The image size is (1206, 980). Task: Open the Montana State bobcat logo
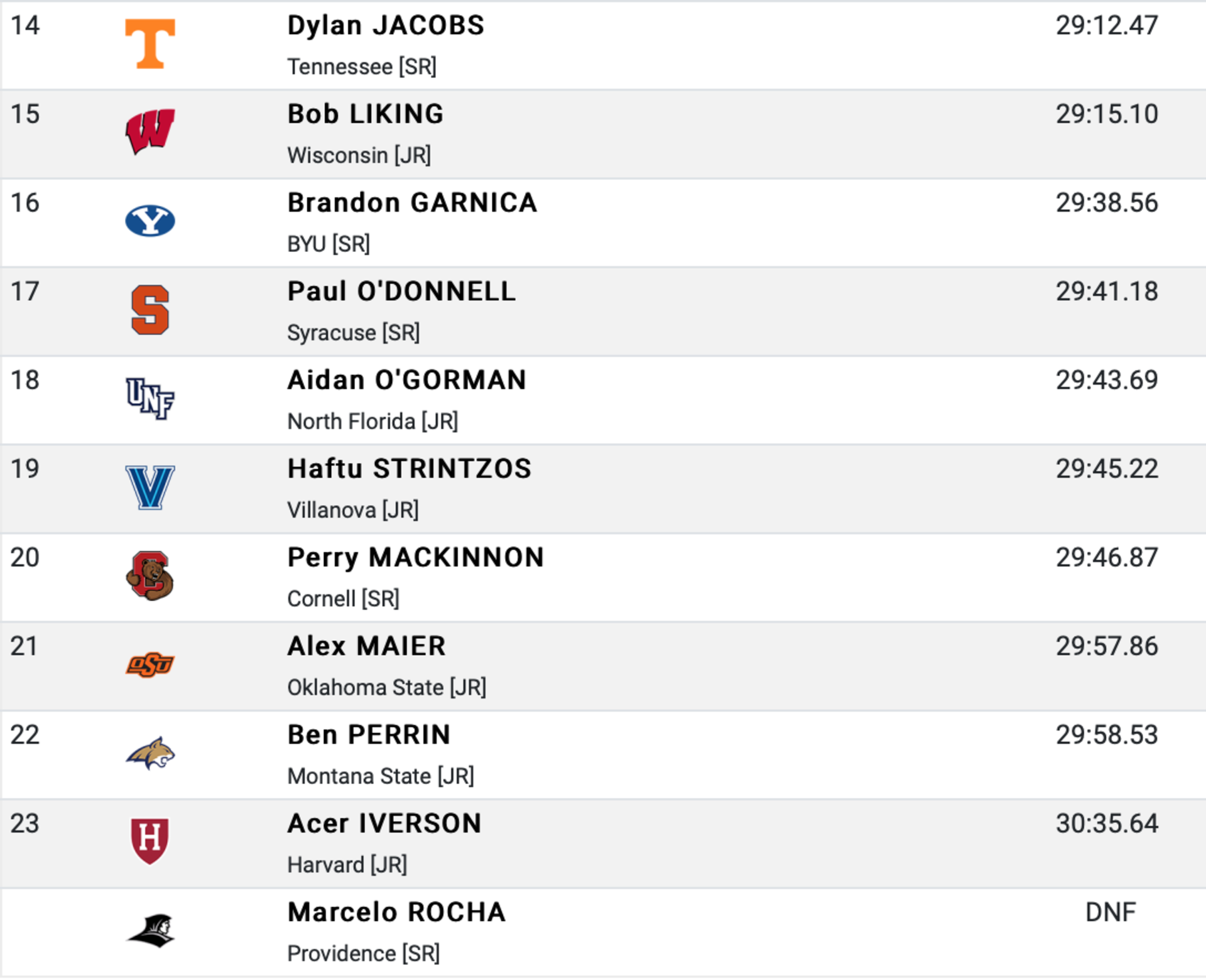pos(150,753)
